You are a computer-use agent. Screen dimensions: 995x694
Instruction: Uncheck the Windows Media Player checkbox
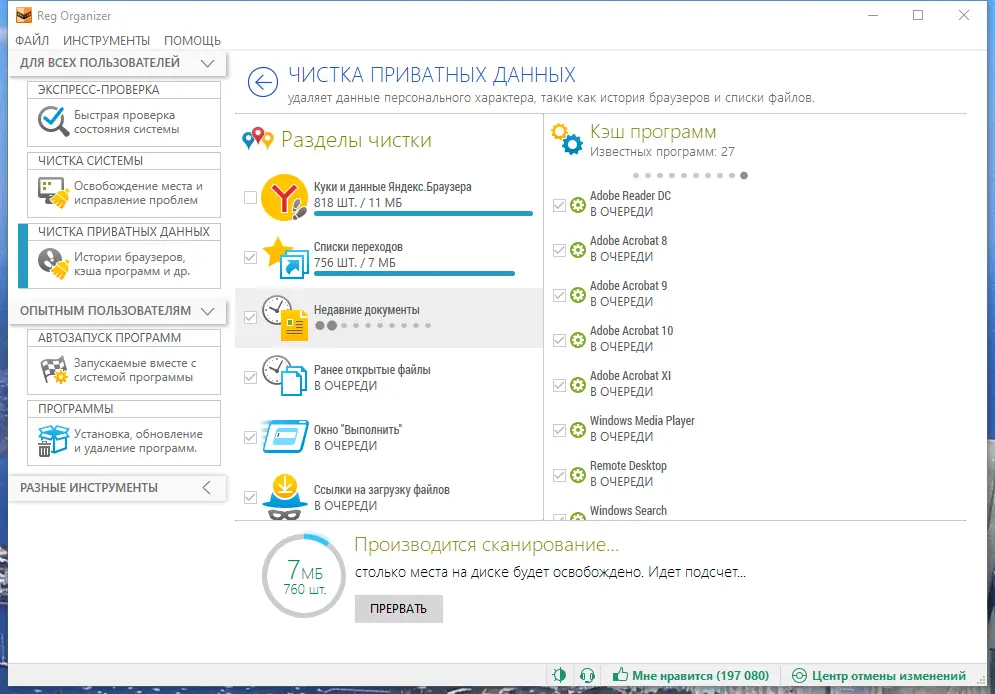point(559,430)
